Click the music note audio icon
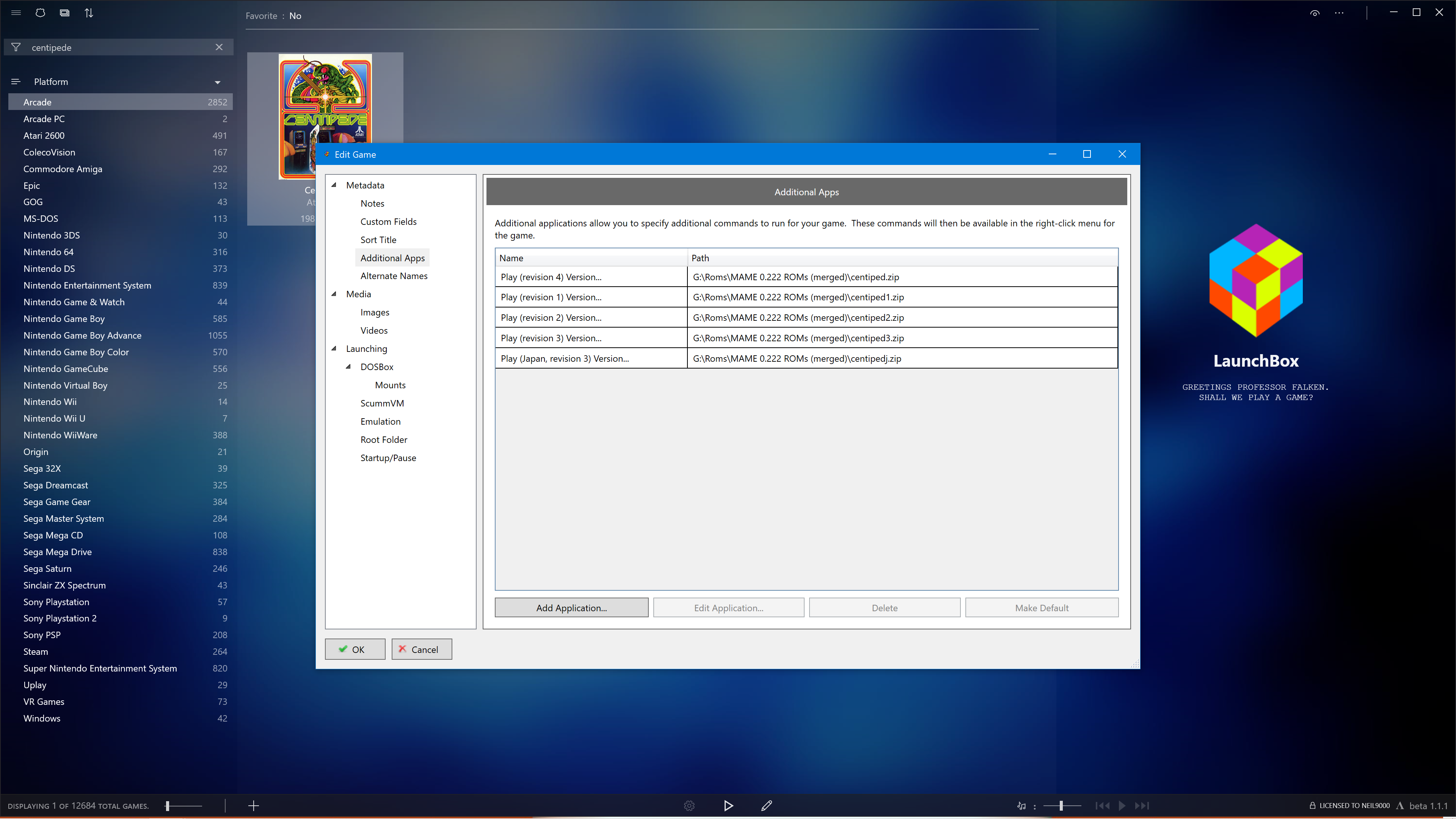The image size is (1456, 819). pos(1021,805)
